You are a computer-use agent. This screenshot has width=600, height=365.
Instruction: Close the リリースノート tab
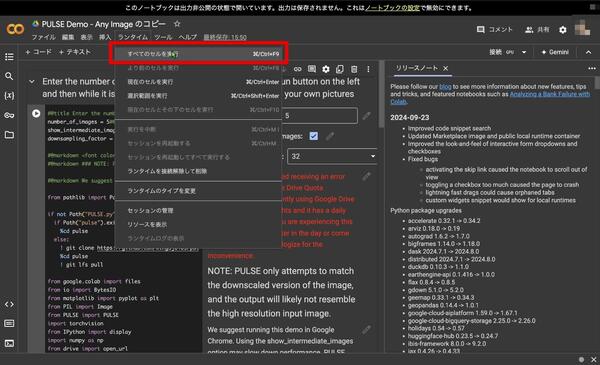point(445,68)
